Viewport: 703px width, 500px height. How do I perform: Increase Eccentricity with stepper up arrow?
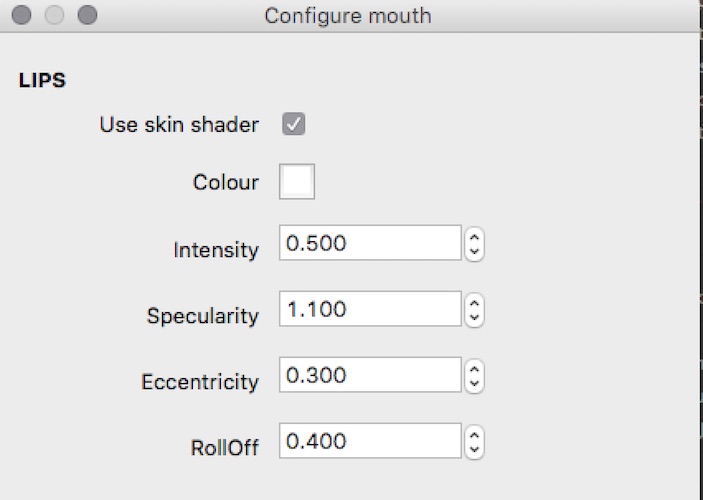(475, 369)
